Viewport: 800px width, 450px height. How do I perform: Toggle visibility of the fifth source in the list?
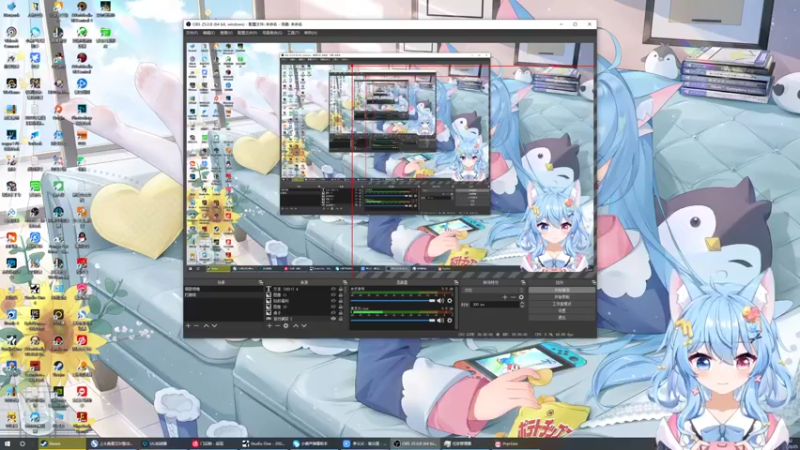(x=333, y=313)
